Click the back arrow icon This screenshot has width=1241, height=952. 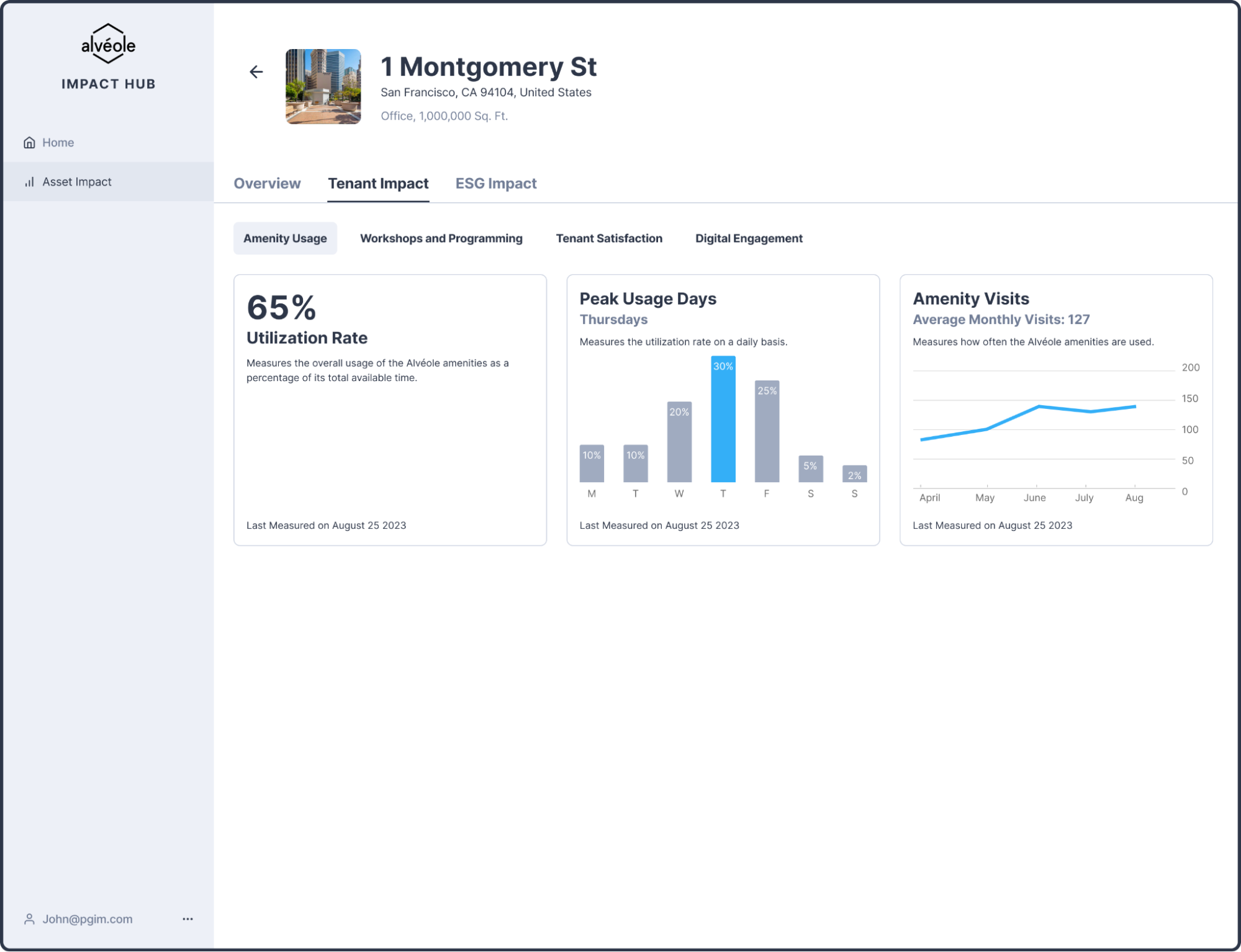pyautogui.click(x=256, y=72)
